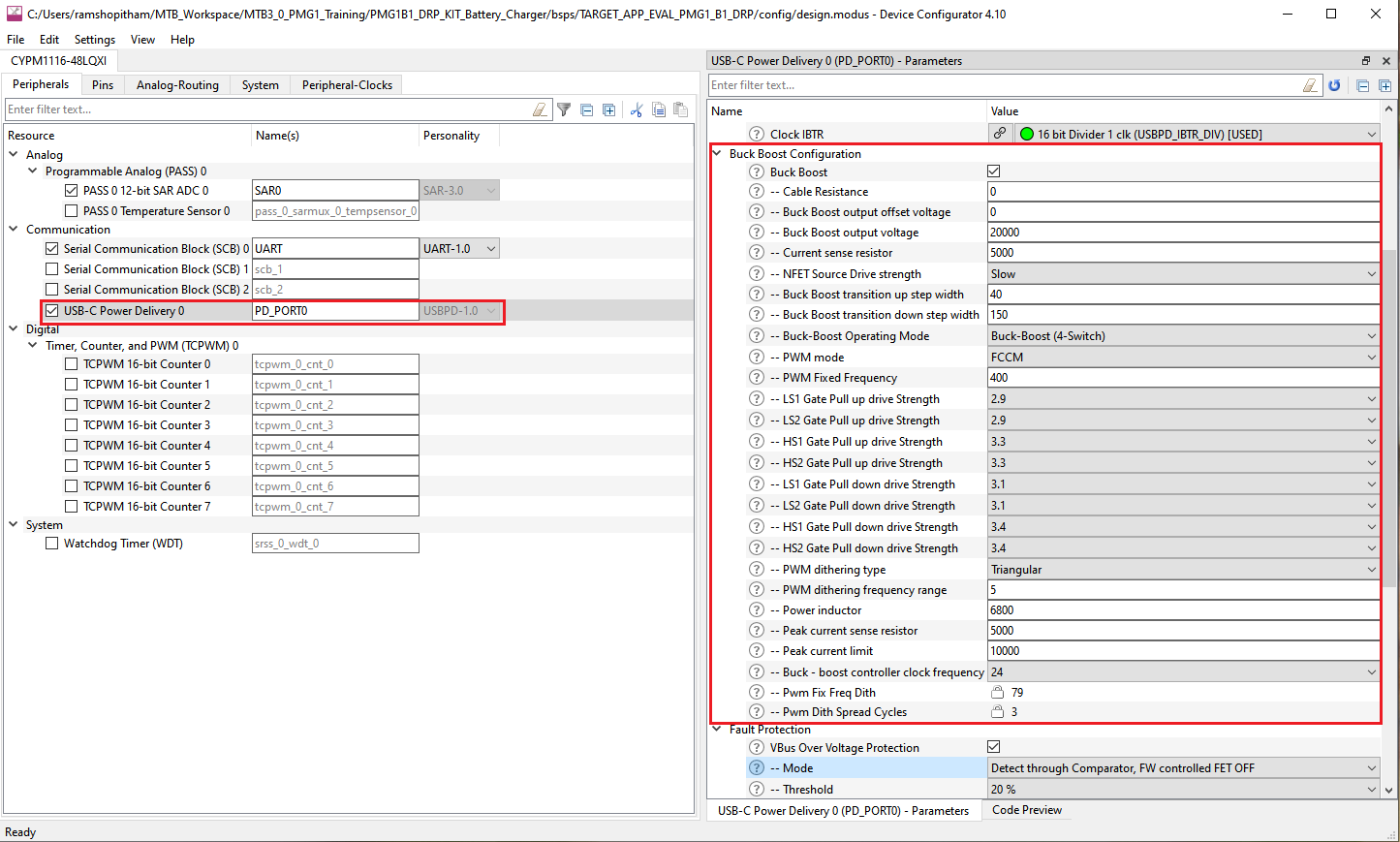Collapse the Analog resource group
Image resolution: width=1400 pixels, height=842 pixels.
14,154
